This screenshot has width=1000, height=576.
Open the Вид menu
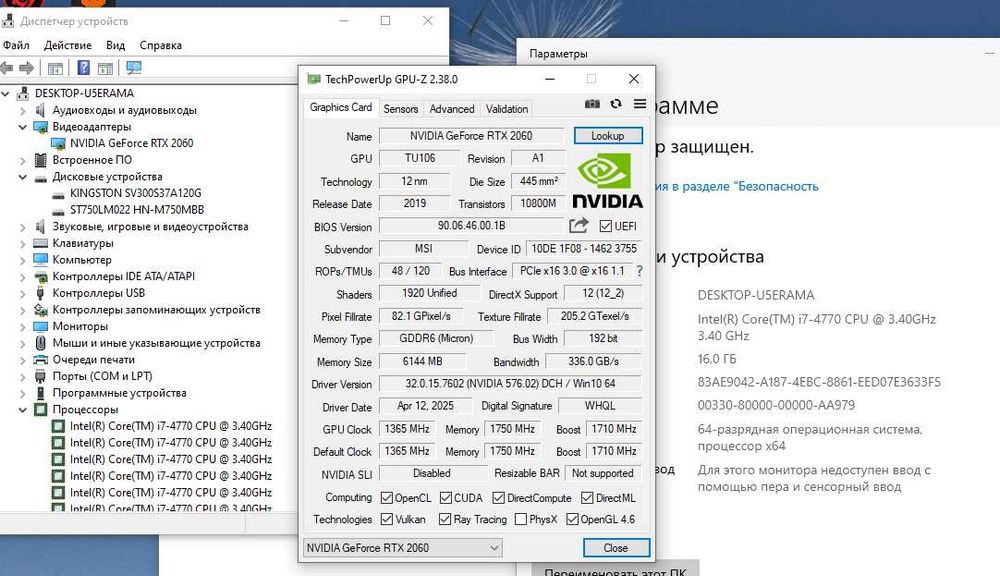coord(115,45)
